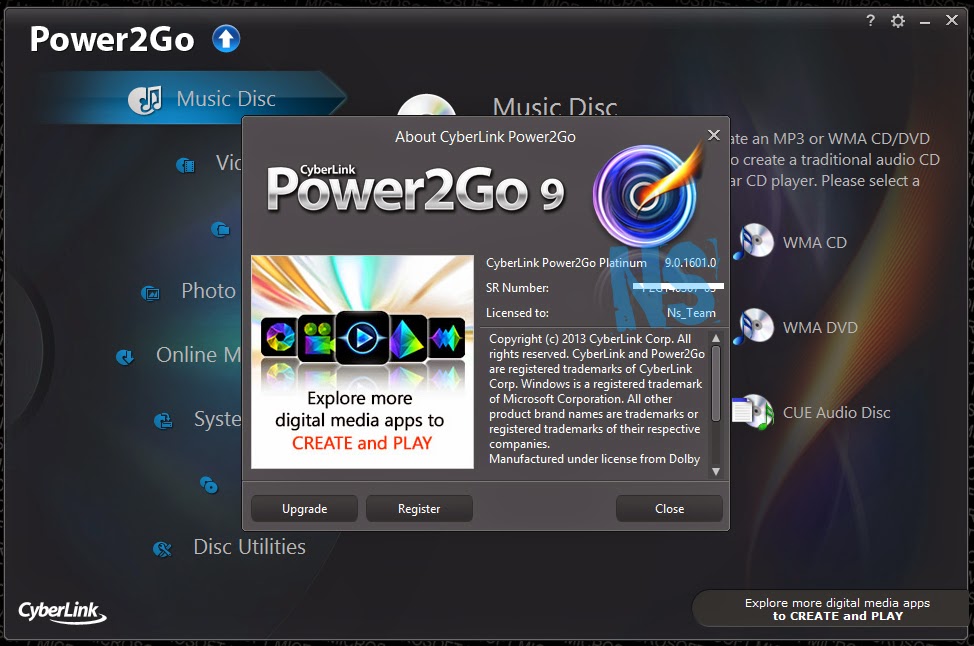This screenshot has height=646, width=974.
Task: Click the Online Media sidebar icon
Action: point(124,356)
